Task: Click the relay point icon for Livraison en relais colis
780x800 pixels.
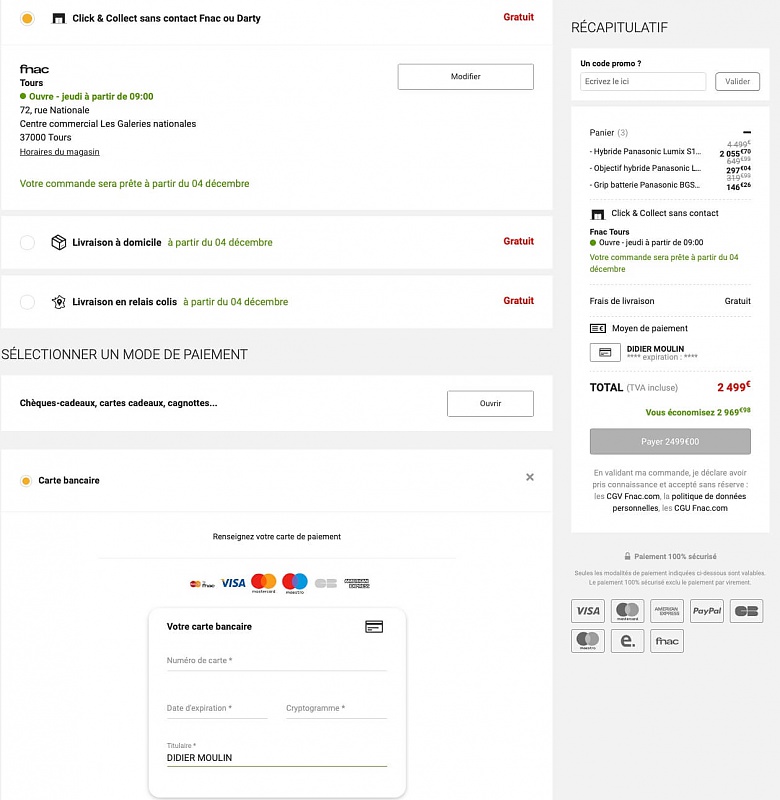Action: coord(58,302)
